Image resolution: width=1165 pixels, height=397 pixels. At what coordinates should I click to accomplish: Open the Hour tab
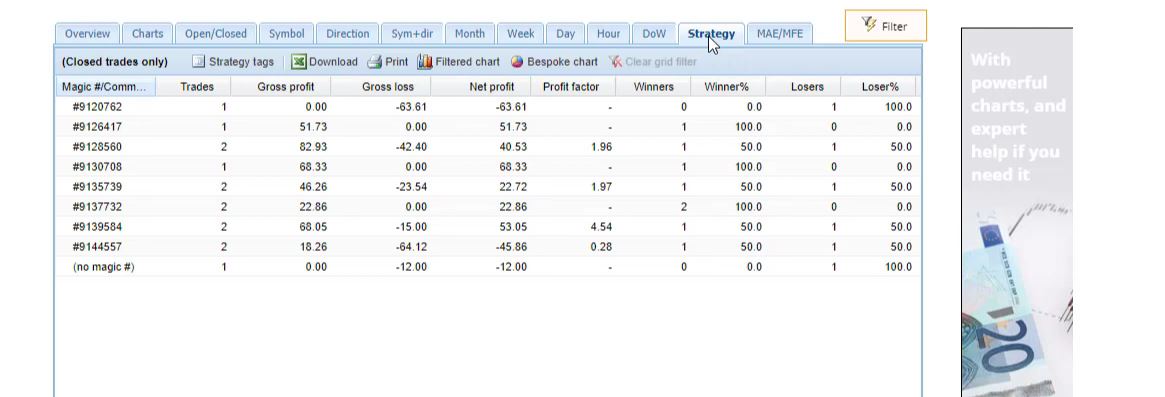click(608, 33)
